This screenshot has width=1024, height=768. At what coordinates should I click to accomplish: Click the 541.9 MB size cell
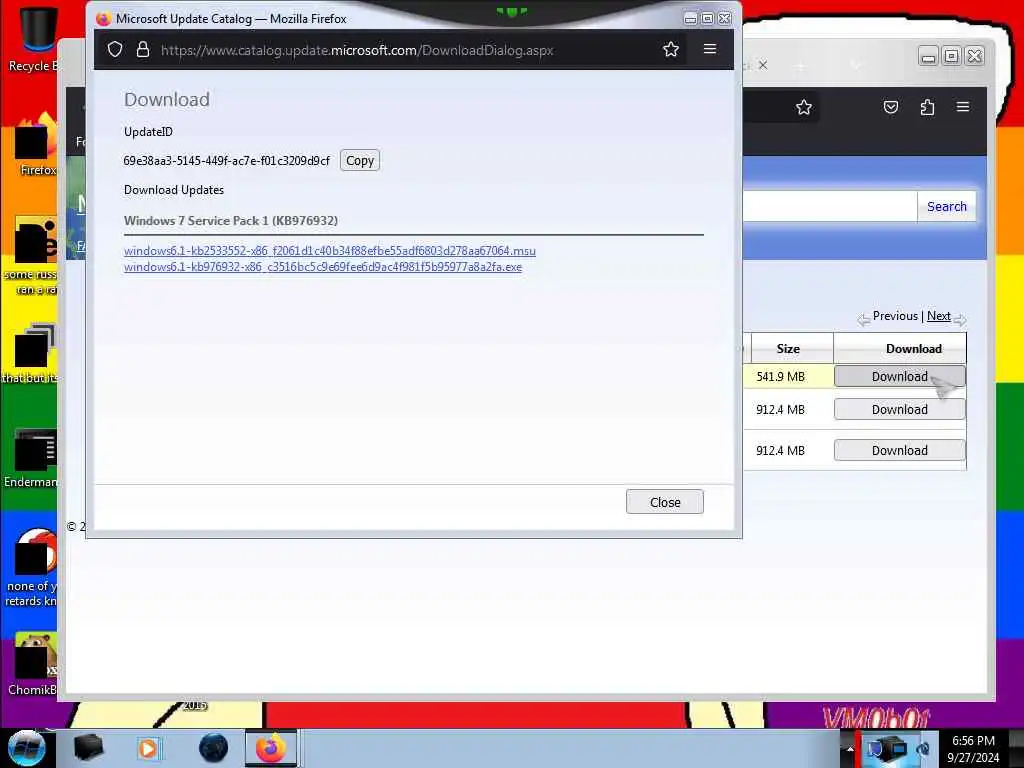pyautogui.click(x=780, y=377)
